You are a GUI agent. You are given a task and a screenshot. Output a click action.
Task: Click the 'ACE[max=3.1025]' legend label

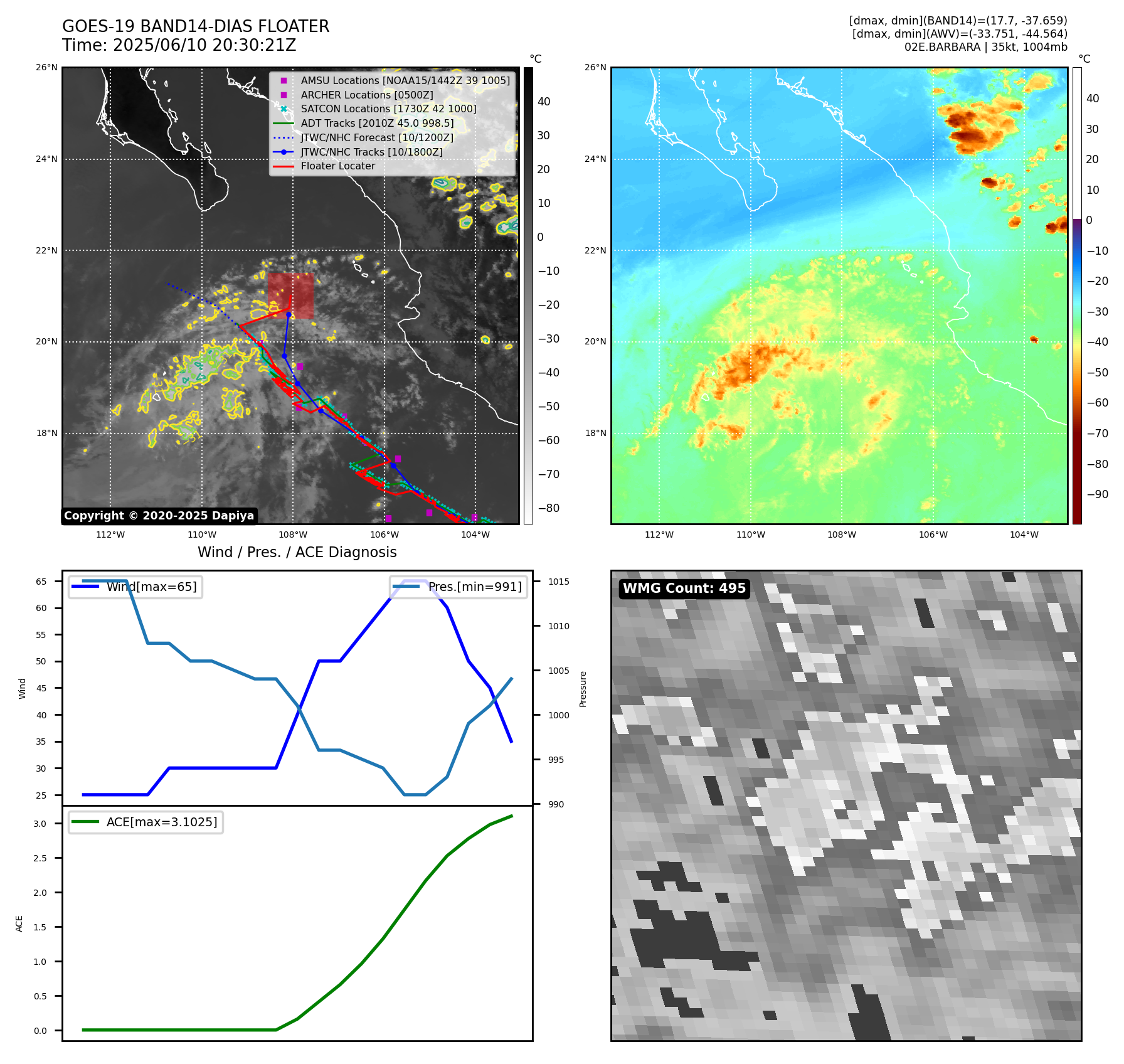point(162,822)
